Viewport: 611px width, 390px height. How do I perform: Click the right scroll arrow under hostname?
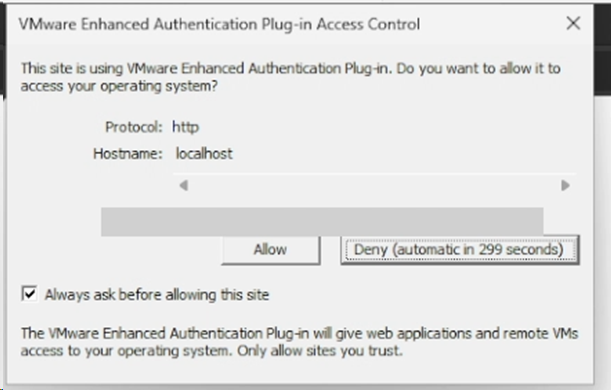(565, 185)
